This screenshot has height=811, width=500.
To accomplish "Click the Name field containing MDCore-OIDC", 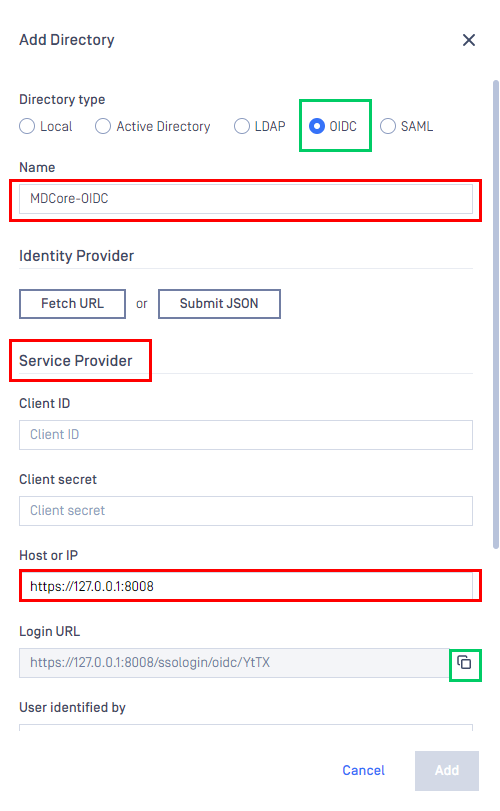I will coord(246,199).
